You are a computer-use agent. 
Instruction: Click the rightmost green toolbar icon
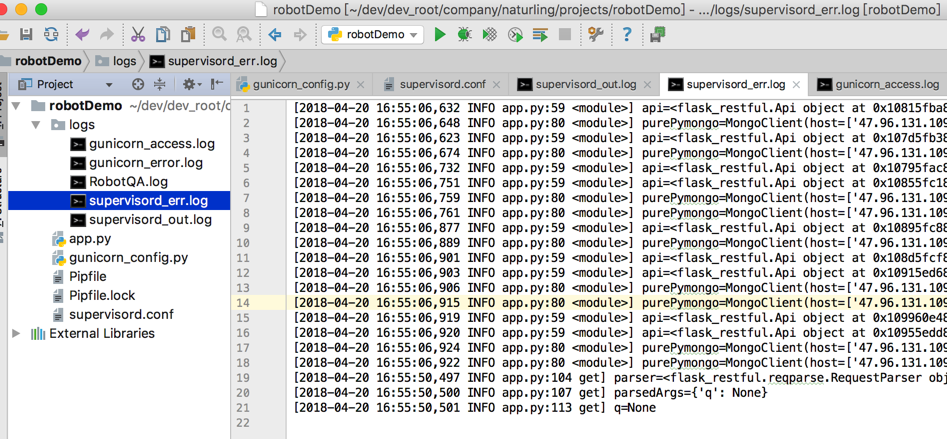658,34
